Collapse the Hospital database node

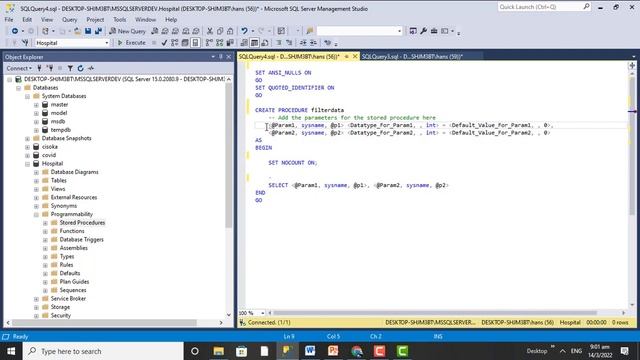pyautogui.click(x=27, y=164)
